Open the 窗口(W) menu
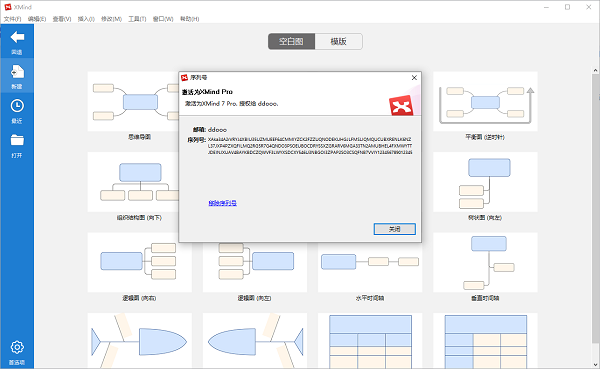Viewport: 600px width, 369px height. [x=163, y=19]
